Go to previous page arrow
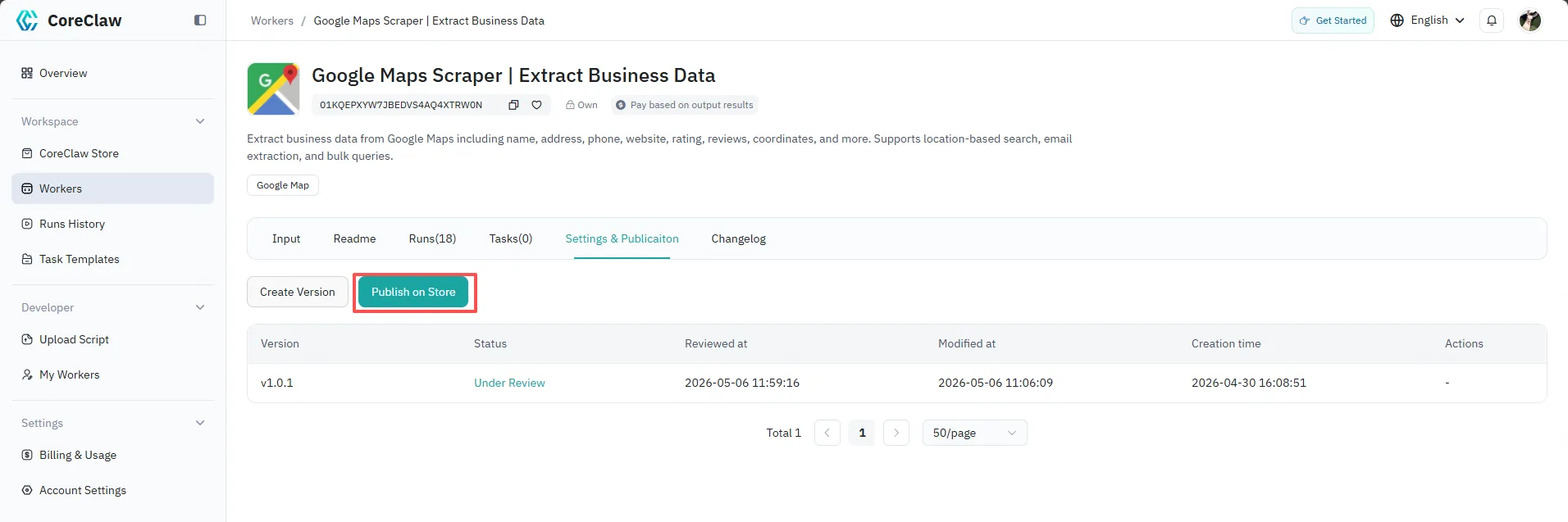Image resolution: width=1568 pixels, height=522 pixels. pyautogui.click(x=827, y=433)
